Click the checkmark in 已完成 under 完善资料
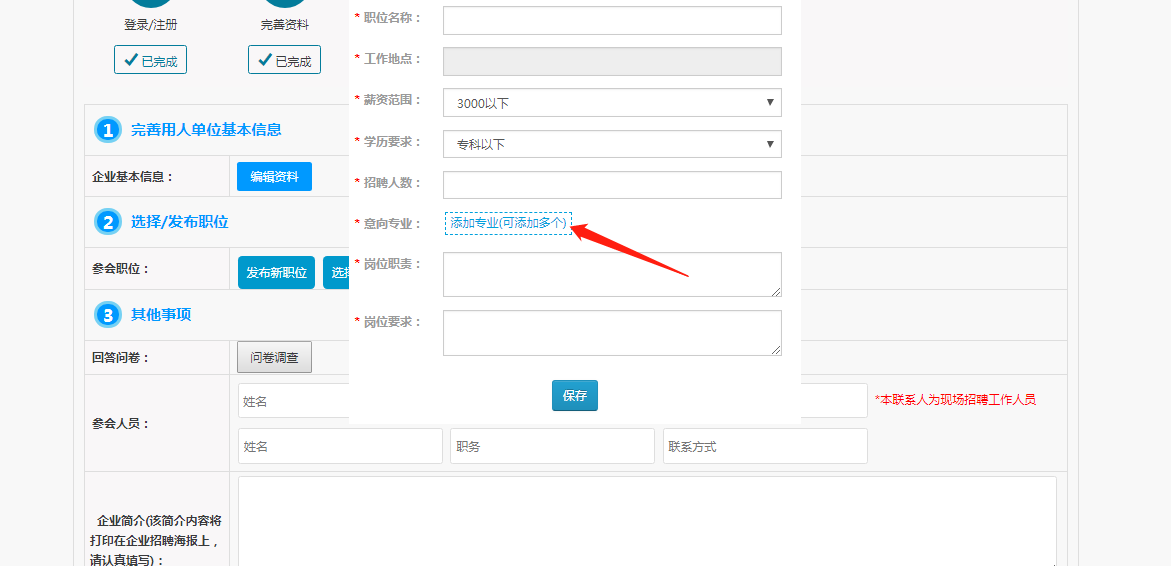The width and height of the screenshot is (1171, 566). 265,60
